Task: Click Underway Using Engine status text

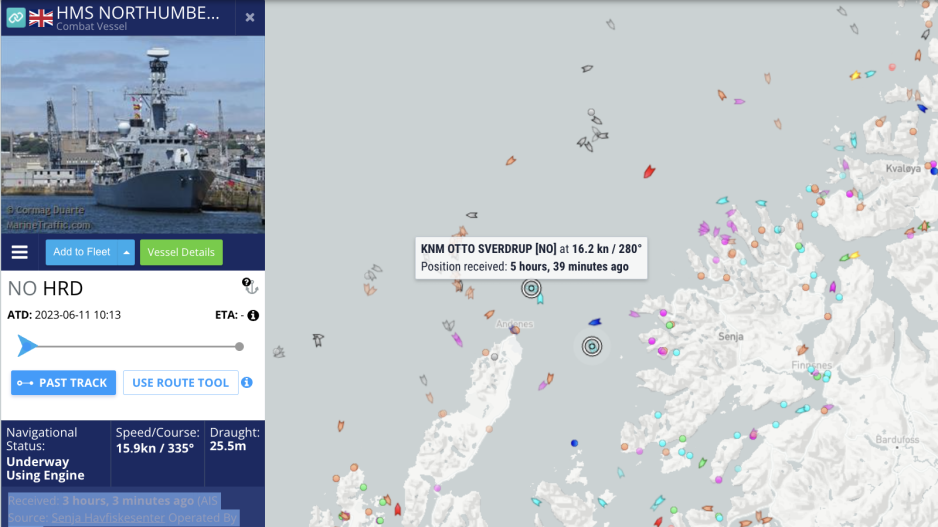Action: point(45,468)
